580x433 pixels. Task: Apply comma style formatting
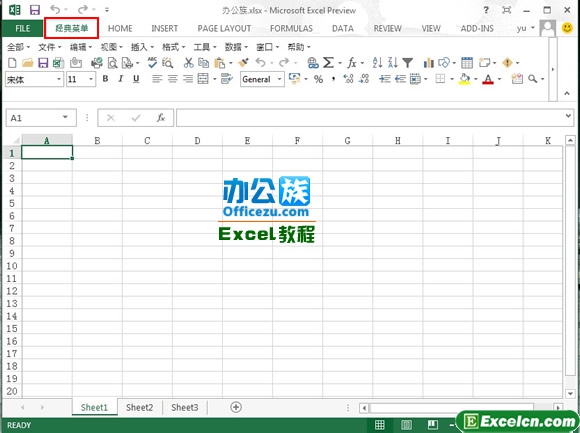tap(334, 79)
